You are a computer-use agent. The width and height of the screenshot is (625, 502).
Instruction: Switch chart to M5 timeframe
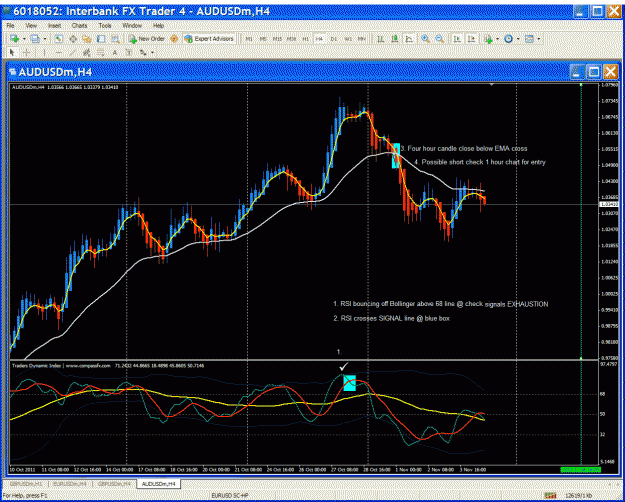(263, 39)
